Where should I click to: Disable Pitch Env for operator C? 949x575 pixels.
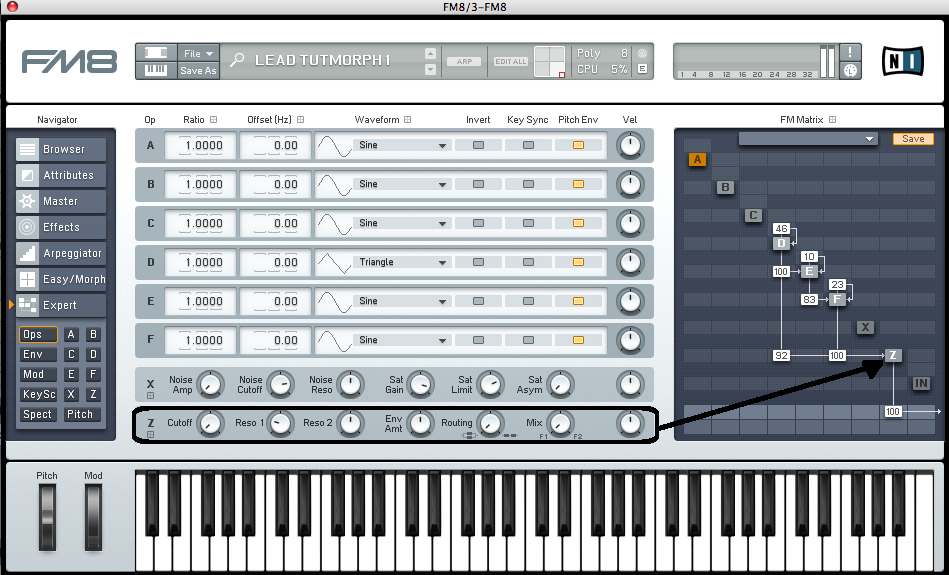(x=578, y=223)
